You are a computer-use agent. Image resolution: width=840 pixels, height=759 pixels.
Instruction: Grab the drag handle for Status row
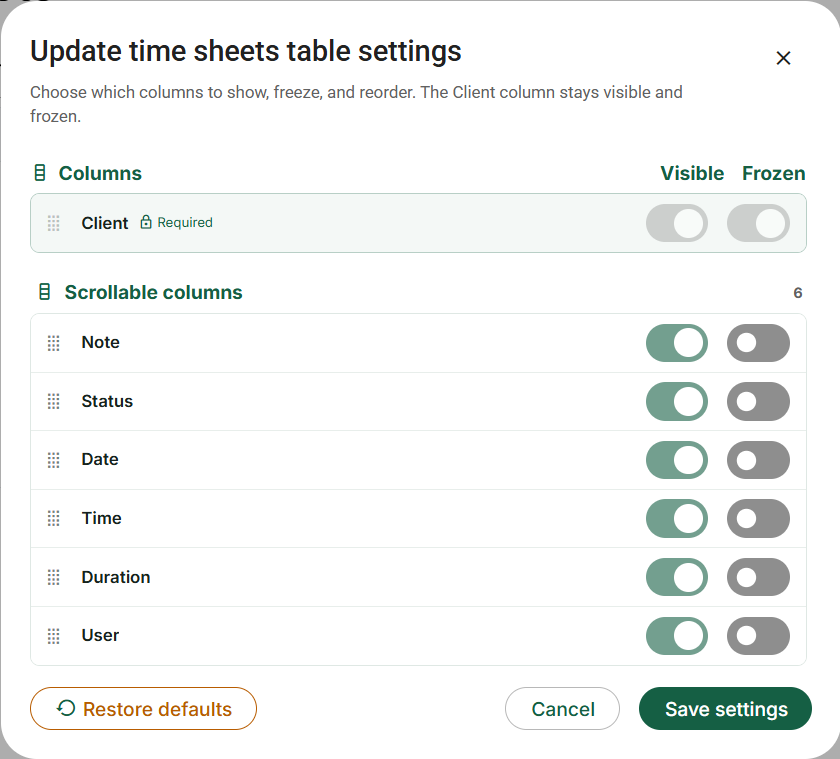point(54,401)
